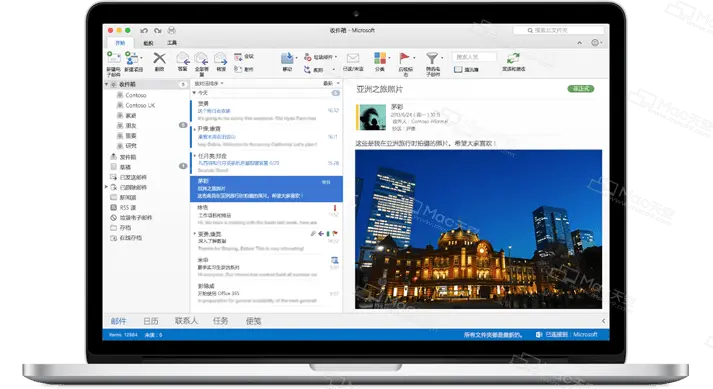Collapse the Today message group

click(194, 93)
